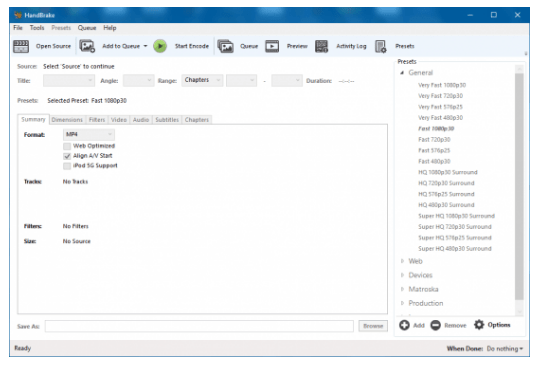Select Very Fast 576p25 preset
The height and width of the screenshot is (365, 538).
pyautogui.click(x=440, y=107)
